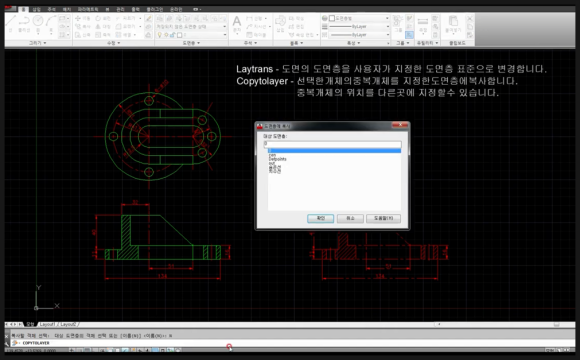580x360 pixels.
Task: Open the lineweight ByLayer dropdown
Action: (359, 27)
